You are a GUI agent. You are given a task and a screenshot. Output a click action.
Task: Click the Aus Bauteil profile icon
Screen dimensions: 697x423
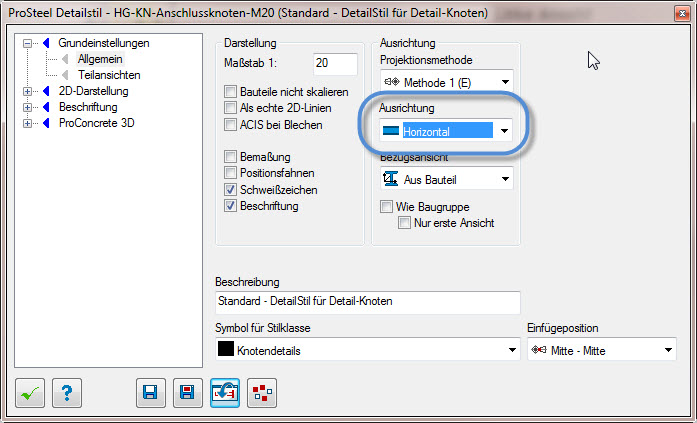[x=390, y=179]
